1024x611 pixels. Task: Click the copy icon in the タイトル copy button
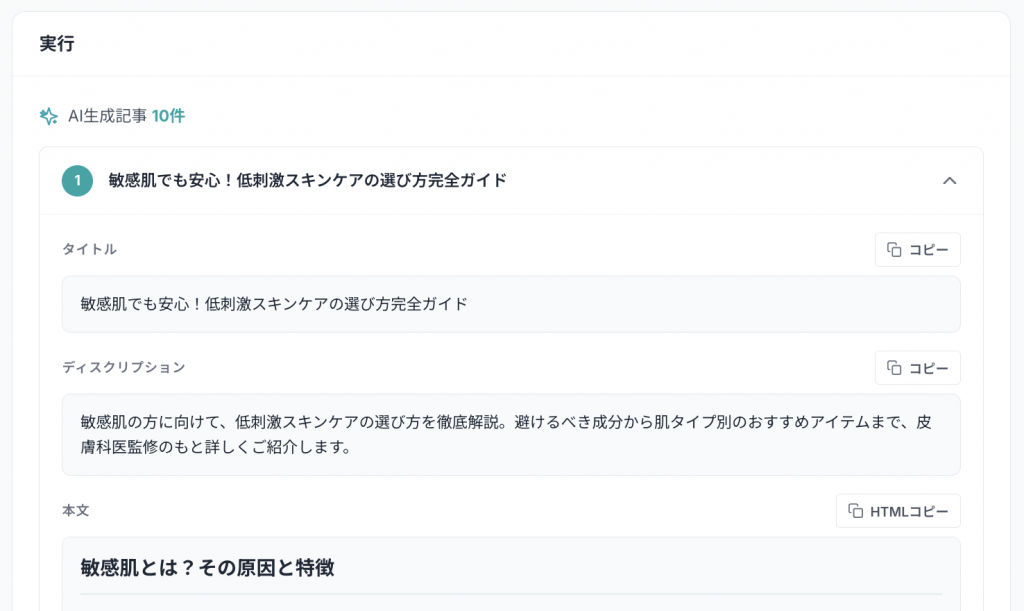(x=895, y=250)
